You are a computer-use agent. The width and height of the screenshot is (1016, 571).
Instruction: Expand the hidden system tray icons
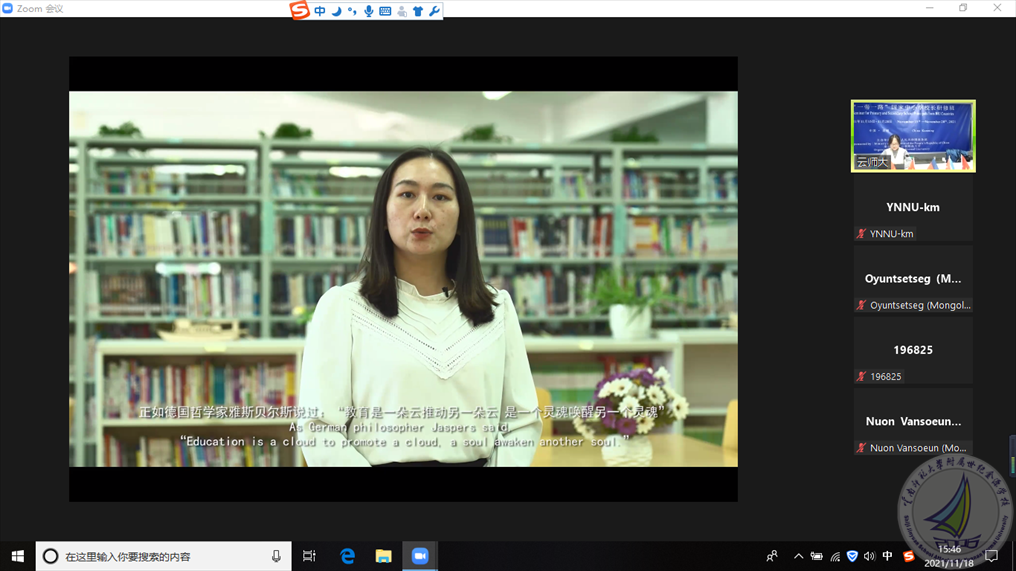click(798, 557)
